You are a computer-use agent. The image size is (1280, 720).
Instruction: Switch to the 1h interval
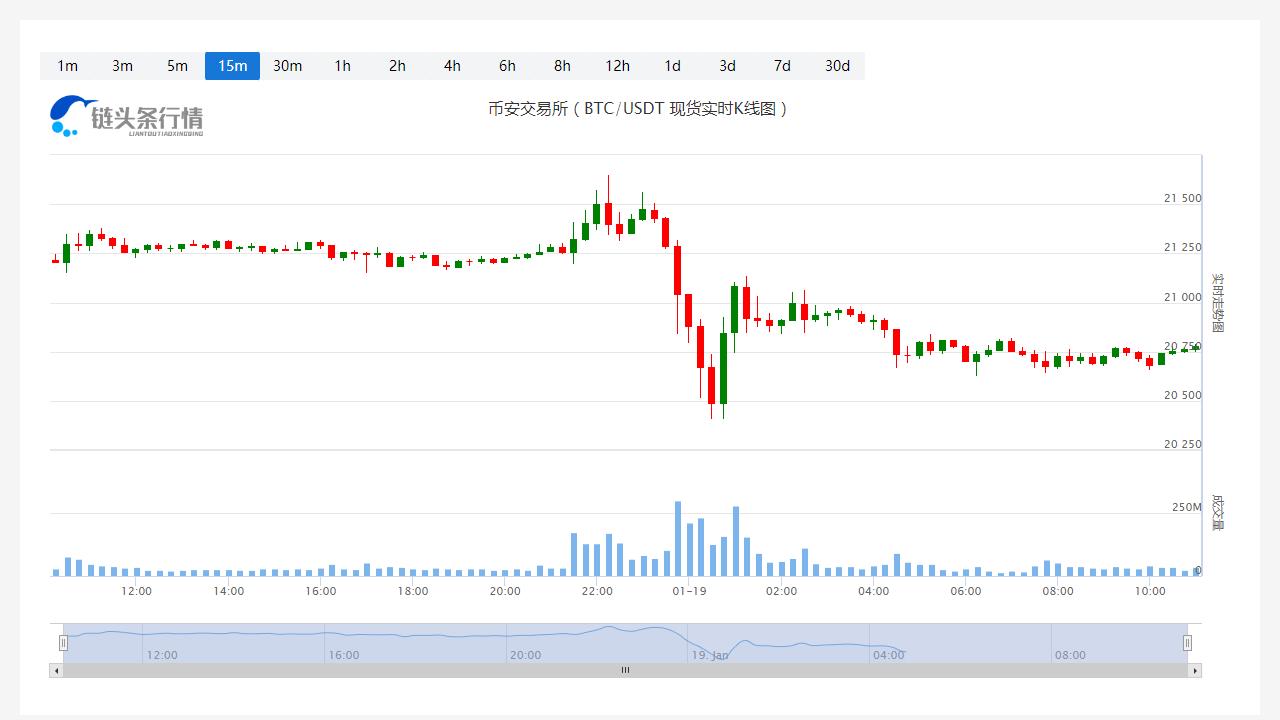click(x=342, y=66)
